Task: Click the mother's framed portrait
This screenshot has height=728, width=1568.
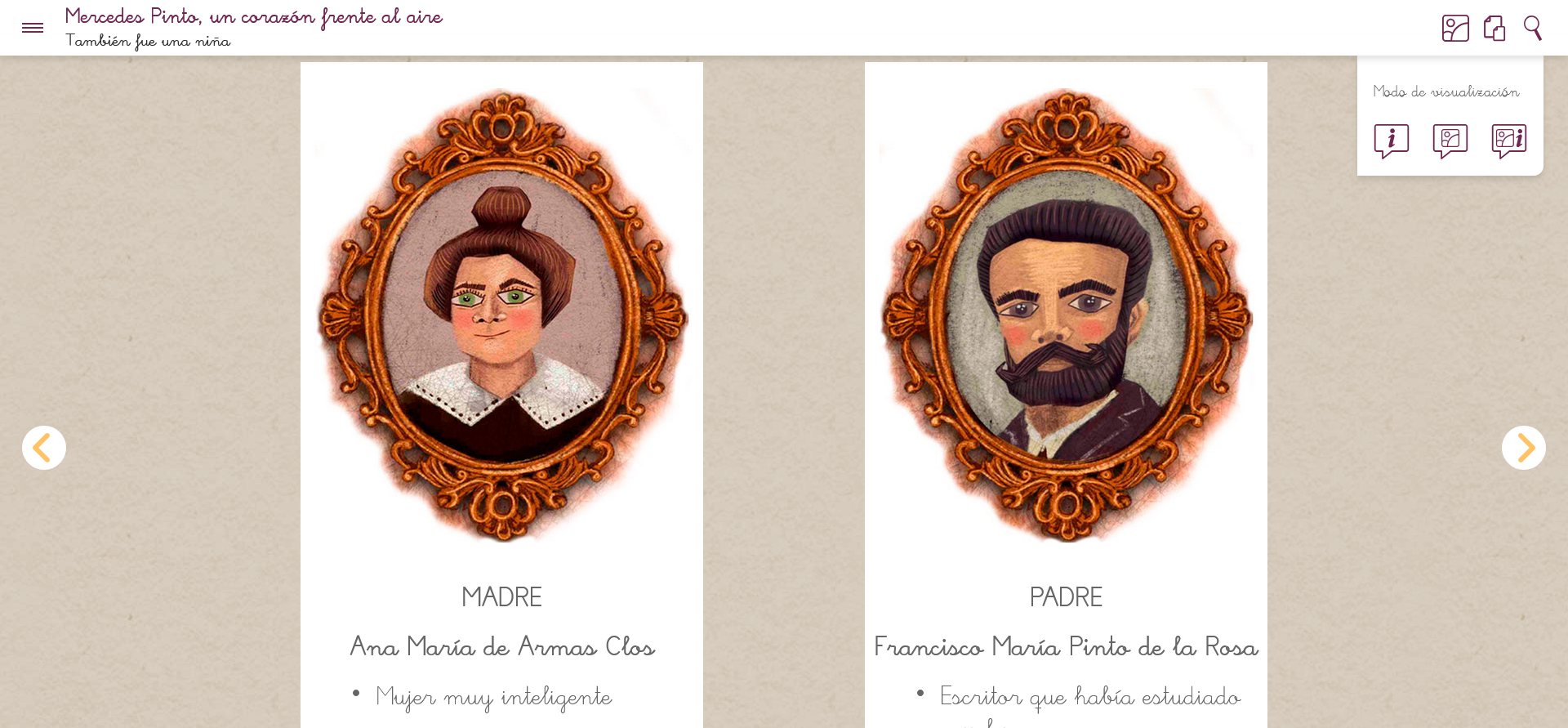Action: (502, 315)
